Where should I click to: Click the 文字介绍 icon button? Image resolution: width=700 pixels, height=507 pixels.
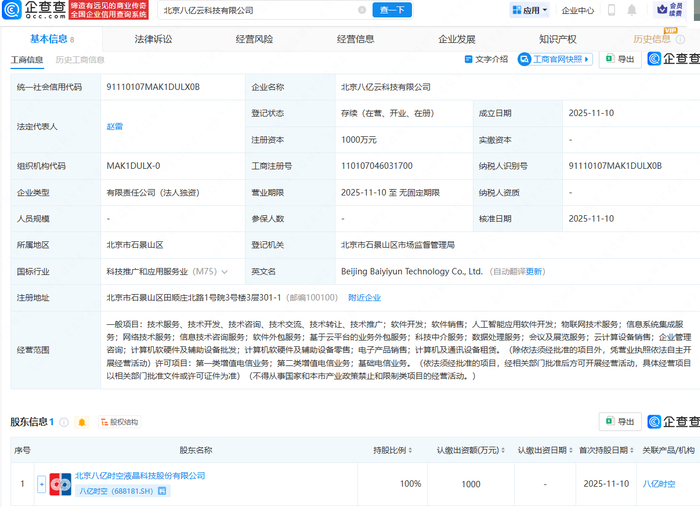pyautogui.click(x=487, y=60)
